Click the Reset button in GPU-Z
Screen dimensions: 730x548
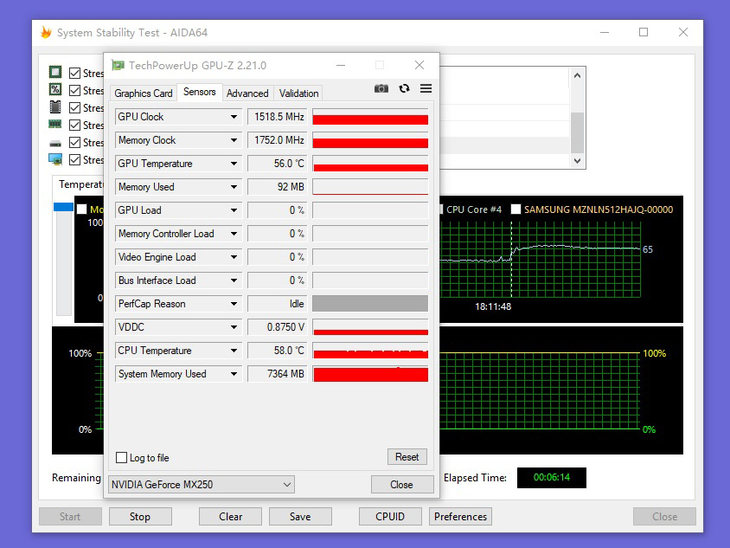point(407,457)
